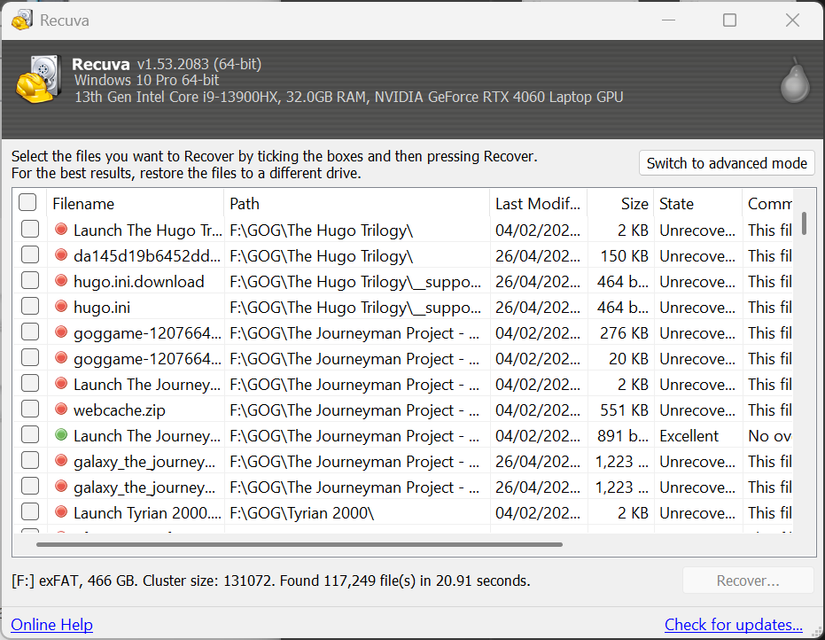Tick the select-all checkbox in the header row
825x640 pixels.
[27, 202]
